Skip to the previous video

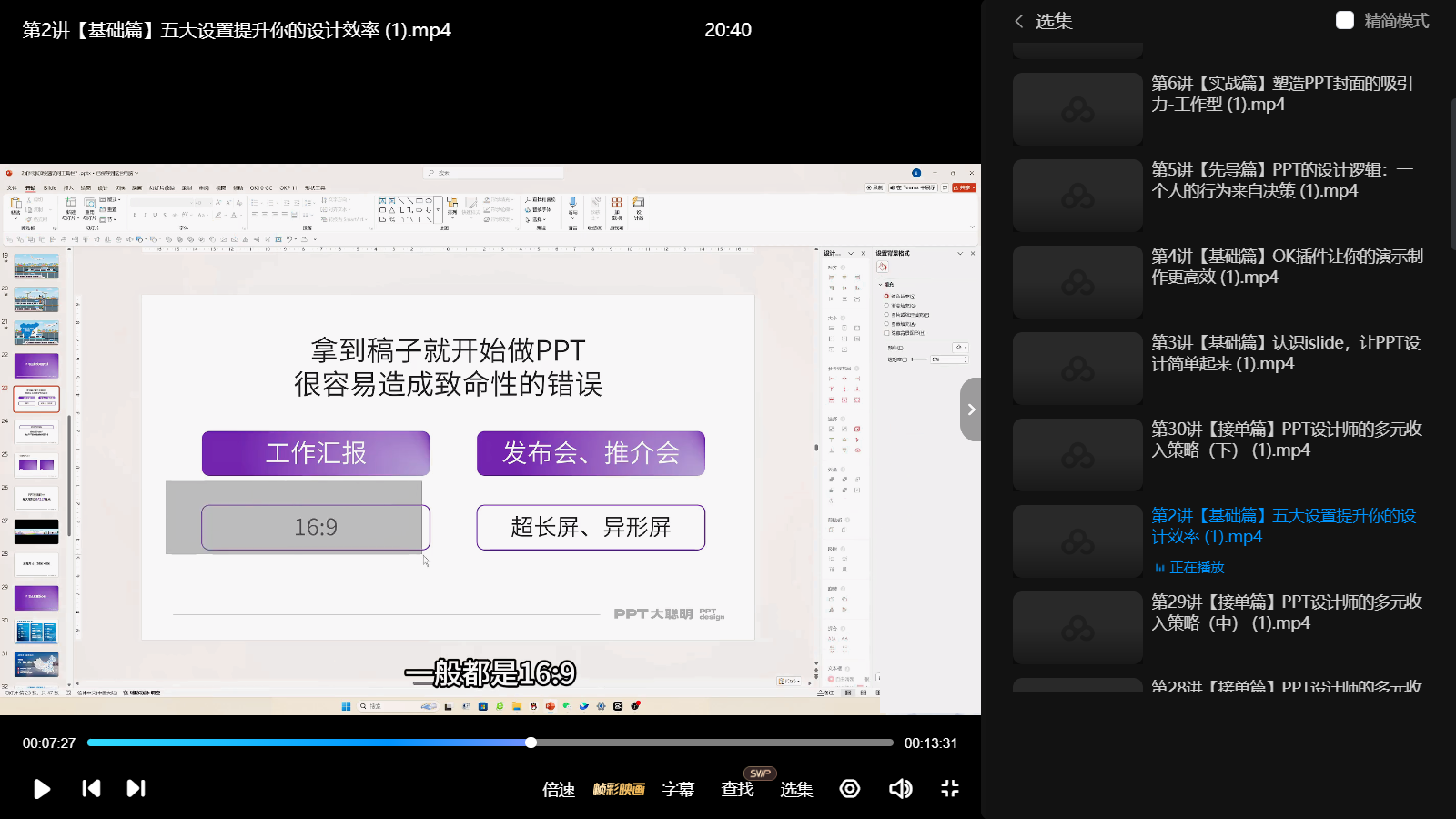pos(91,788)
